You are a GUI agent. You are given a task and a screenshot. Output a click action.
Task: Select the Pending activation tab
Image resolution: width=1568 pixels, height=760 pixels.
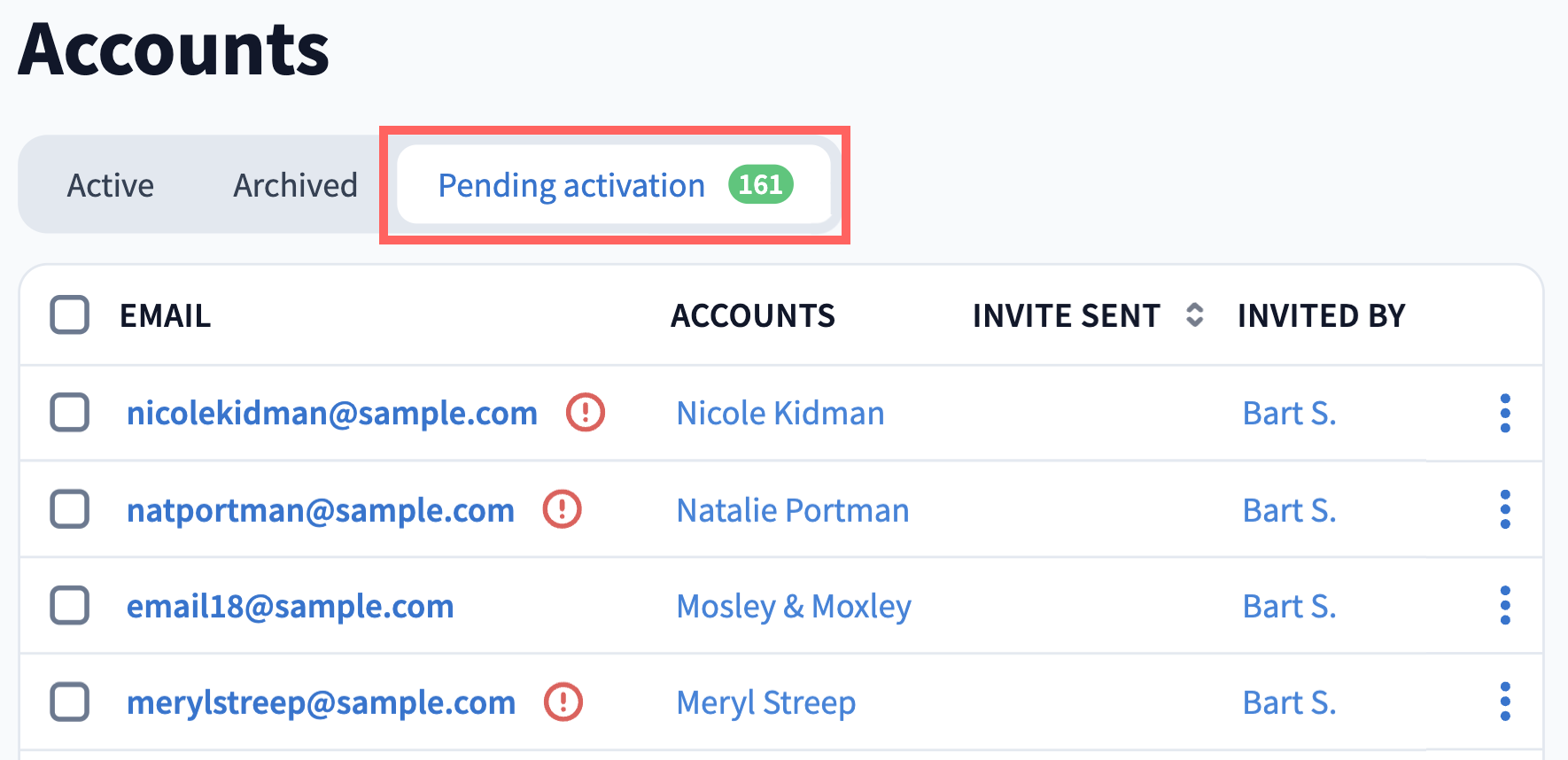571,185
